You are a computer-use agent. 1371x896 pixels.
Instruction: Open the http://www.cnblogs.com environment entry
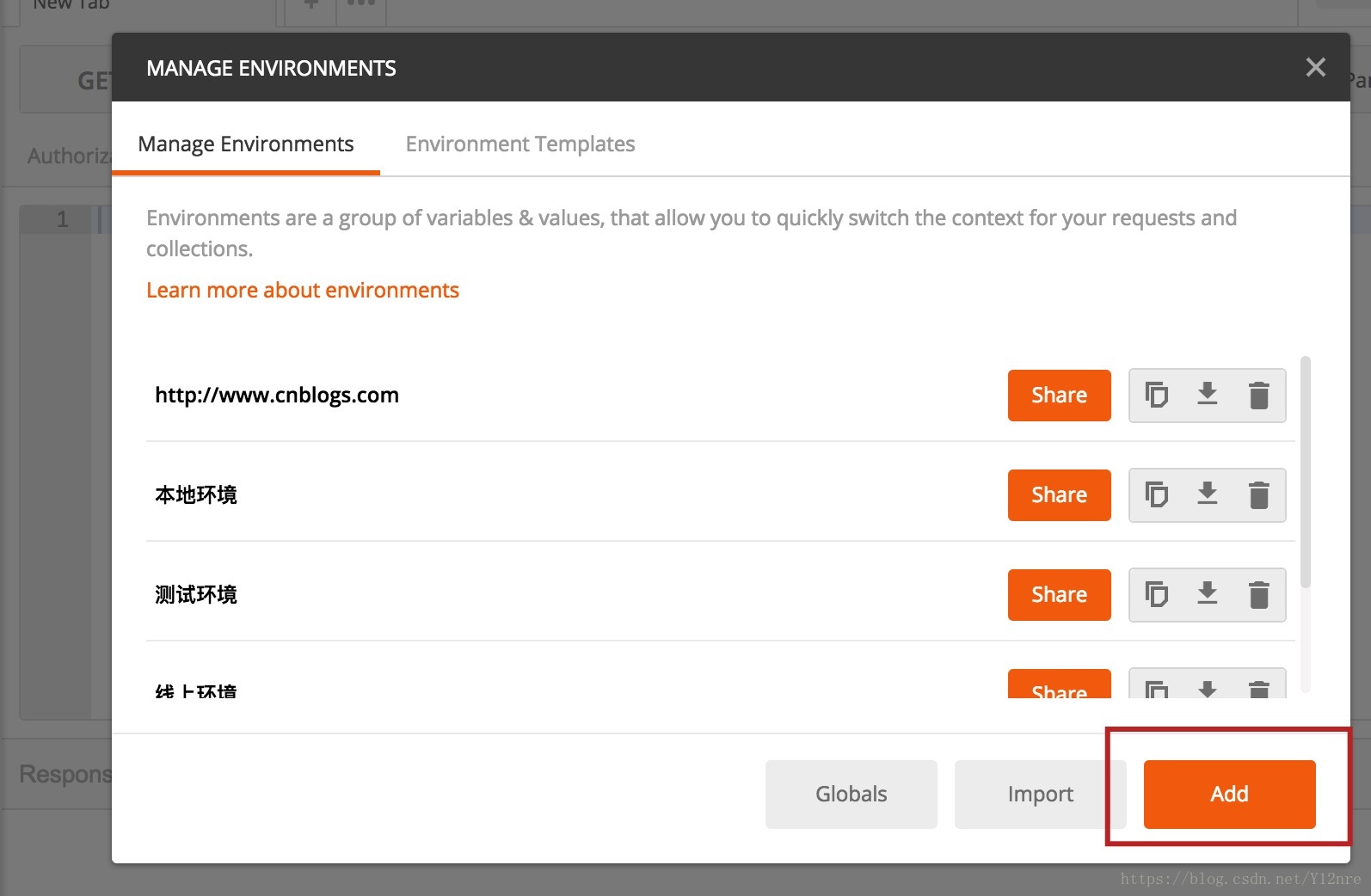pos(277,396)
